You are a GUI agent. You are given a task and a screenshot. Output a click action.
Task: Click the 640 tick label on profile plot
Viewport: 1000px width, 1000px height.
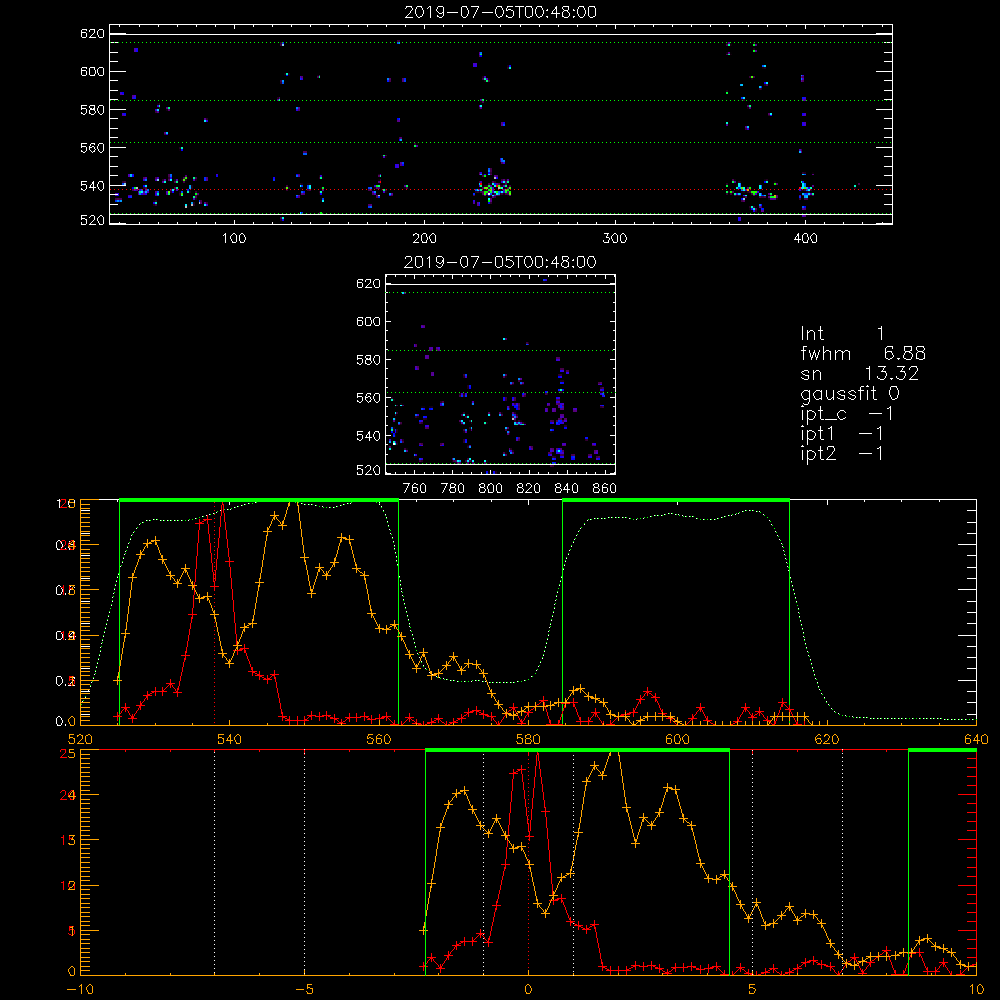pyautogui.click(x=976, y=739)
